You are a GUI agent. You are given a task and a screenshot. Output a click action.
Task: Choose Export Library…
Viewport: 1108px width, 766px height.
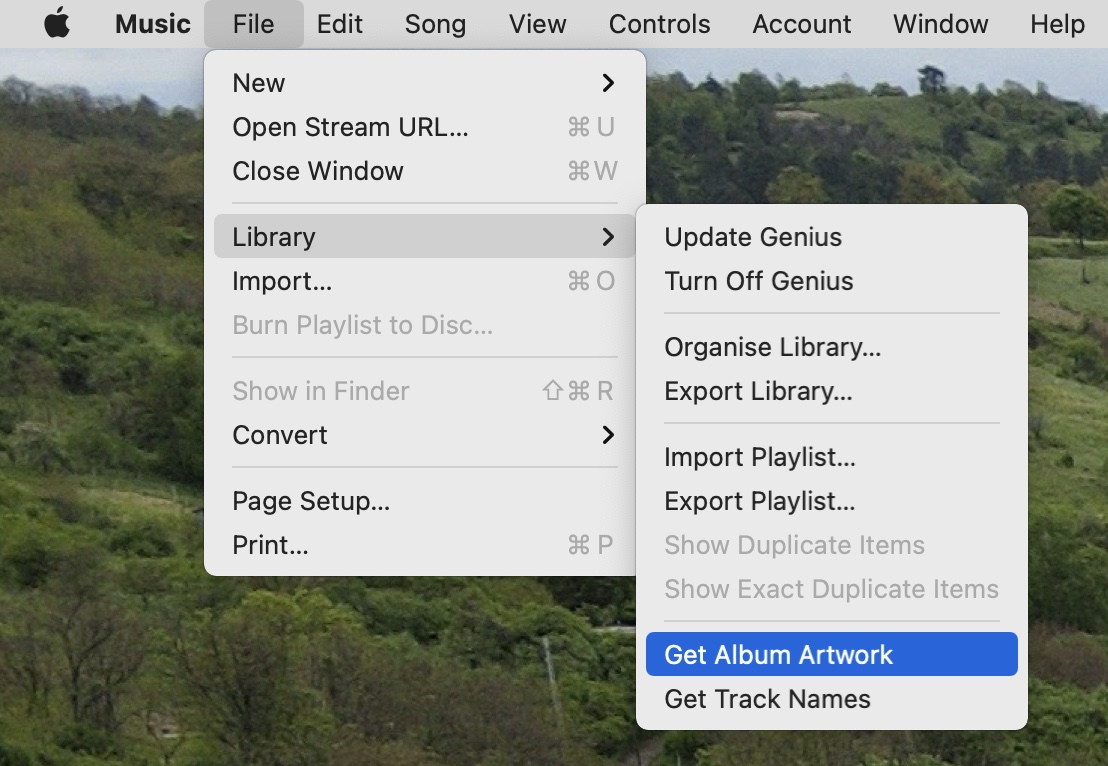click(x=832, y=391)
